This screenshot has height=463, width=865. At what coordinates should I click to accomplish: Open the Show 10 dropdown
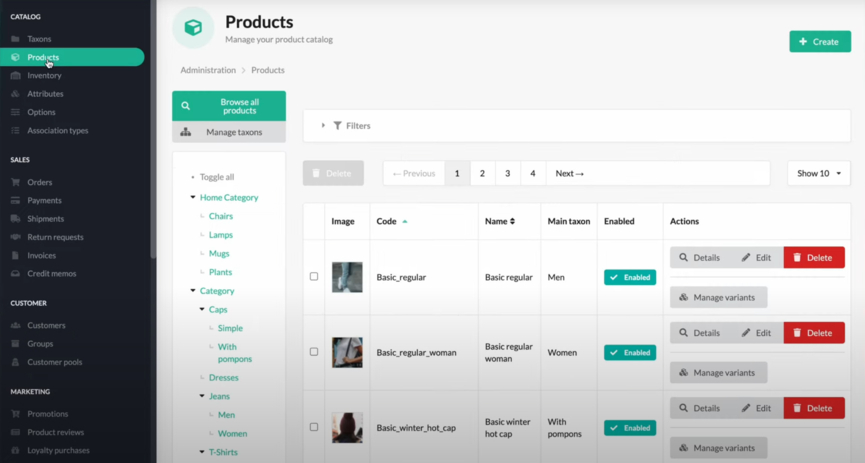[x=818, y=173]
